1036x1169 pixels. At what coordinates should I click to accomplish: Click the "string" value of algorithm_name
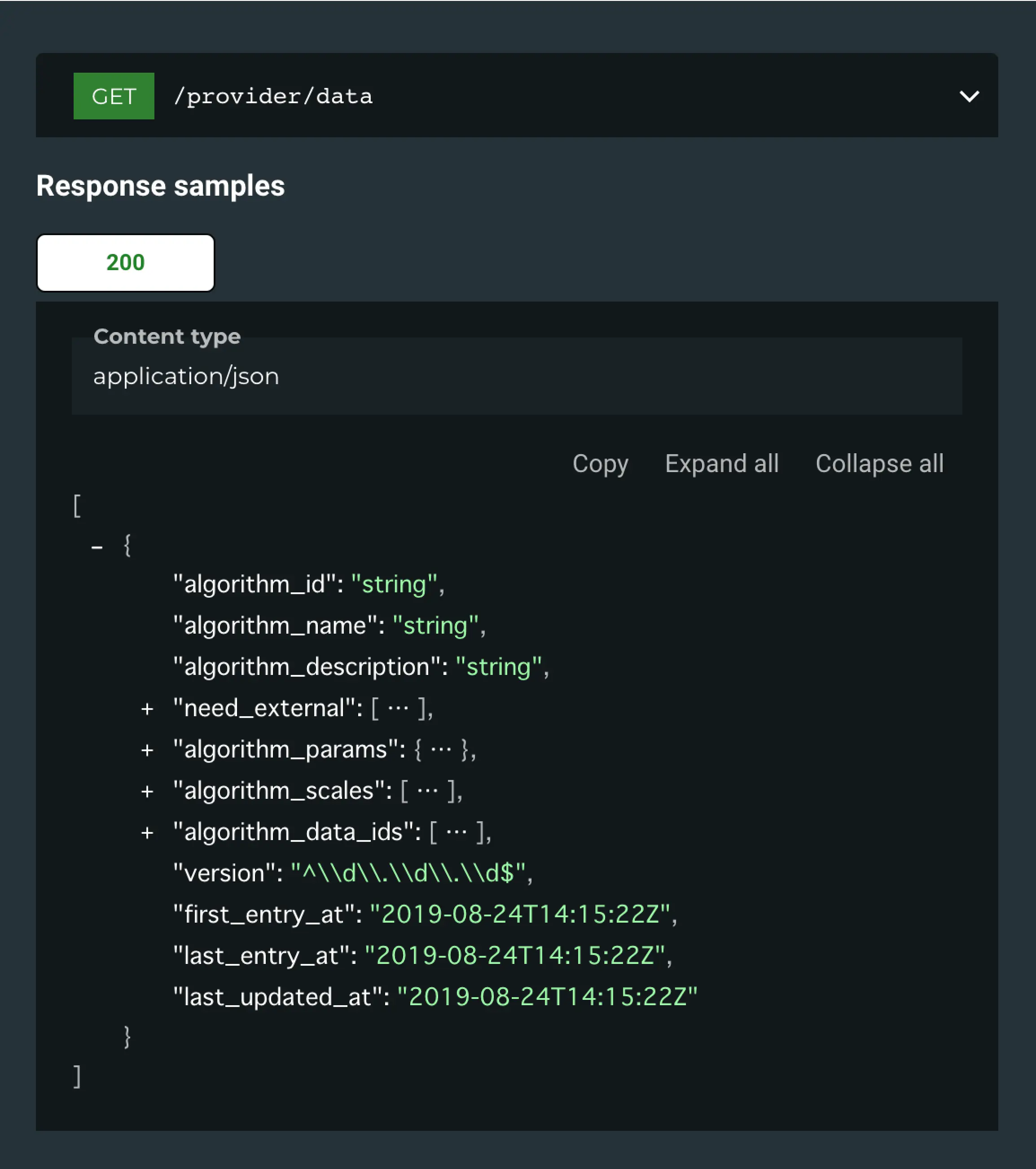click(x=435, y=626)
